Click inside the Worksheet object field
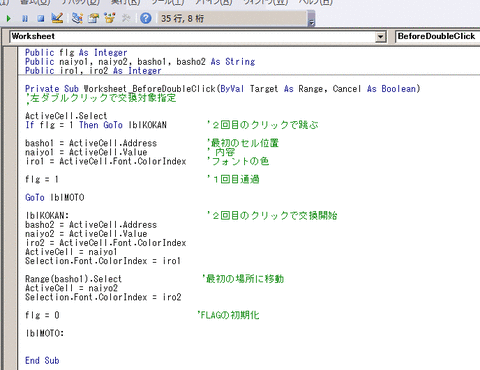This screenshot has height=370, width=480. point(193,36)
